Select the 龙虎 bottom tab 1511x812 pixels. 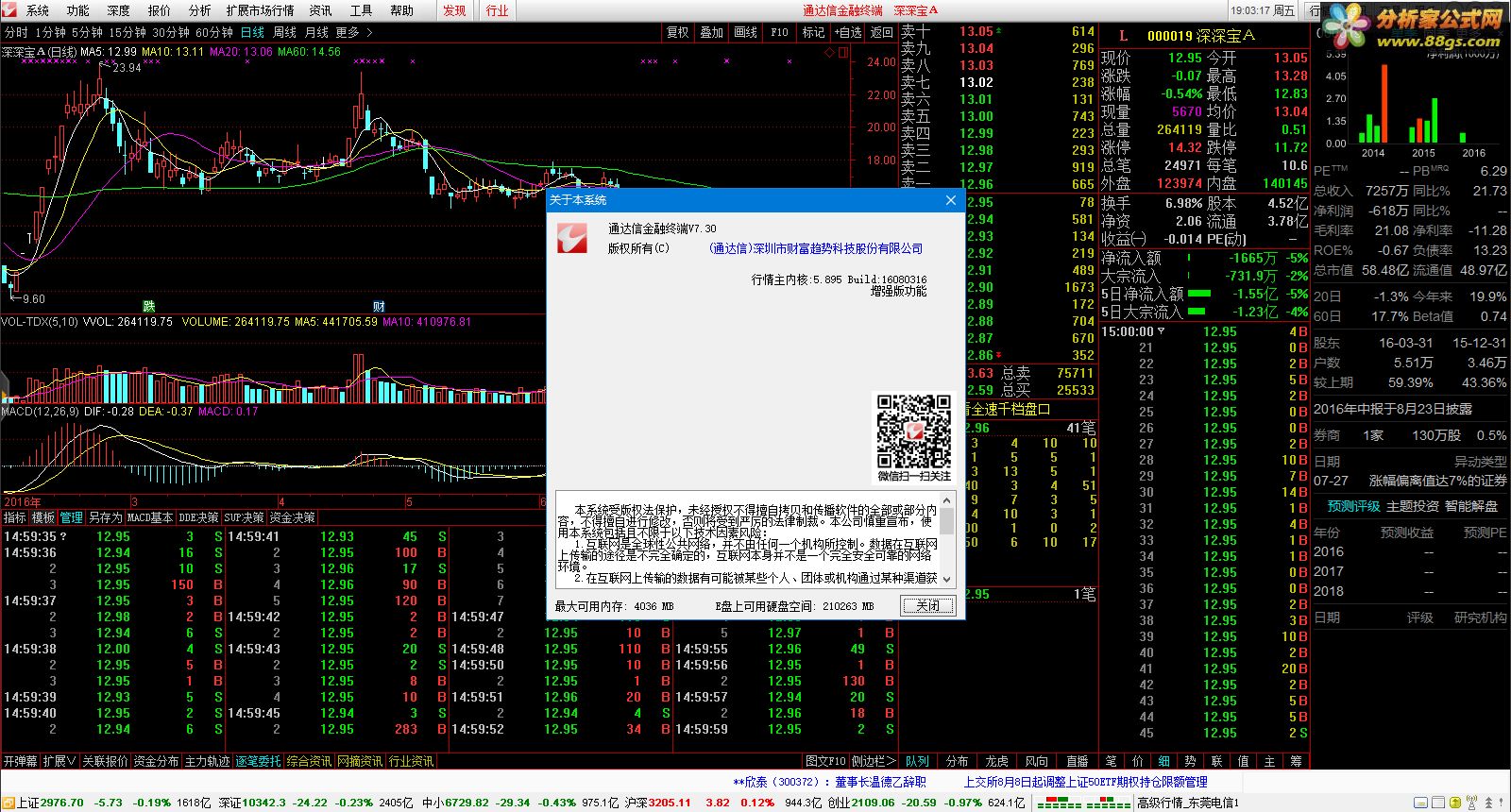tap(997, 761)
